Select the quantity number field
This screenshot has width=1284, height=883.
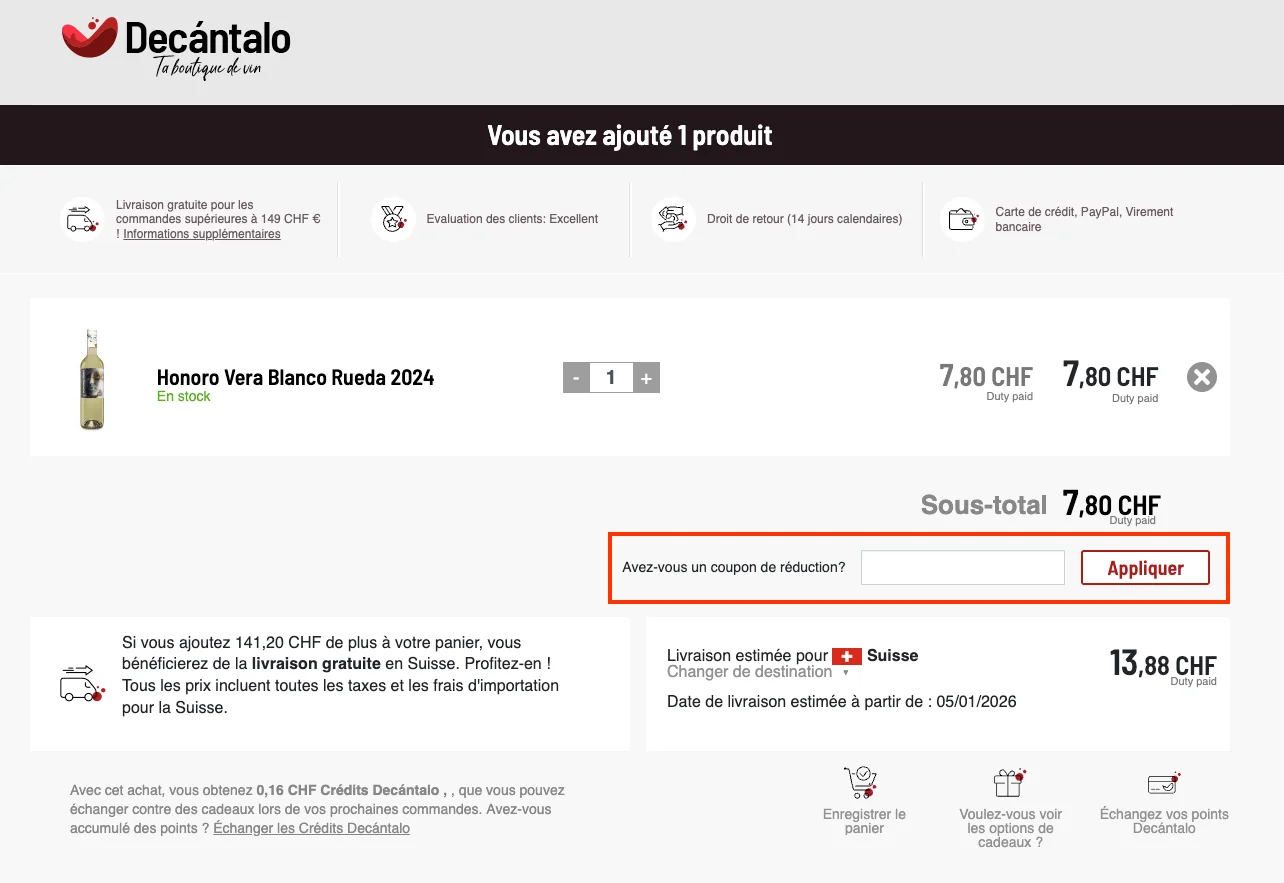pos(611,377)
